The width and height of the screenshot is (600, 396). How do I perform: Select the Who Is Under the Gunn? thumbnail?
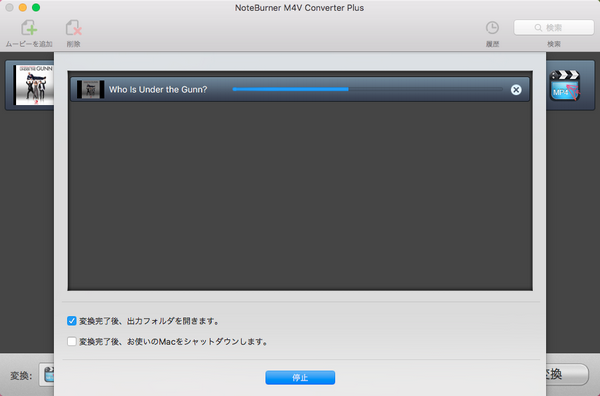(x=90, y=90)
